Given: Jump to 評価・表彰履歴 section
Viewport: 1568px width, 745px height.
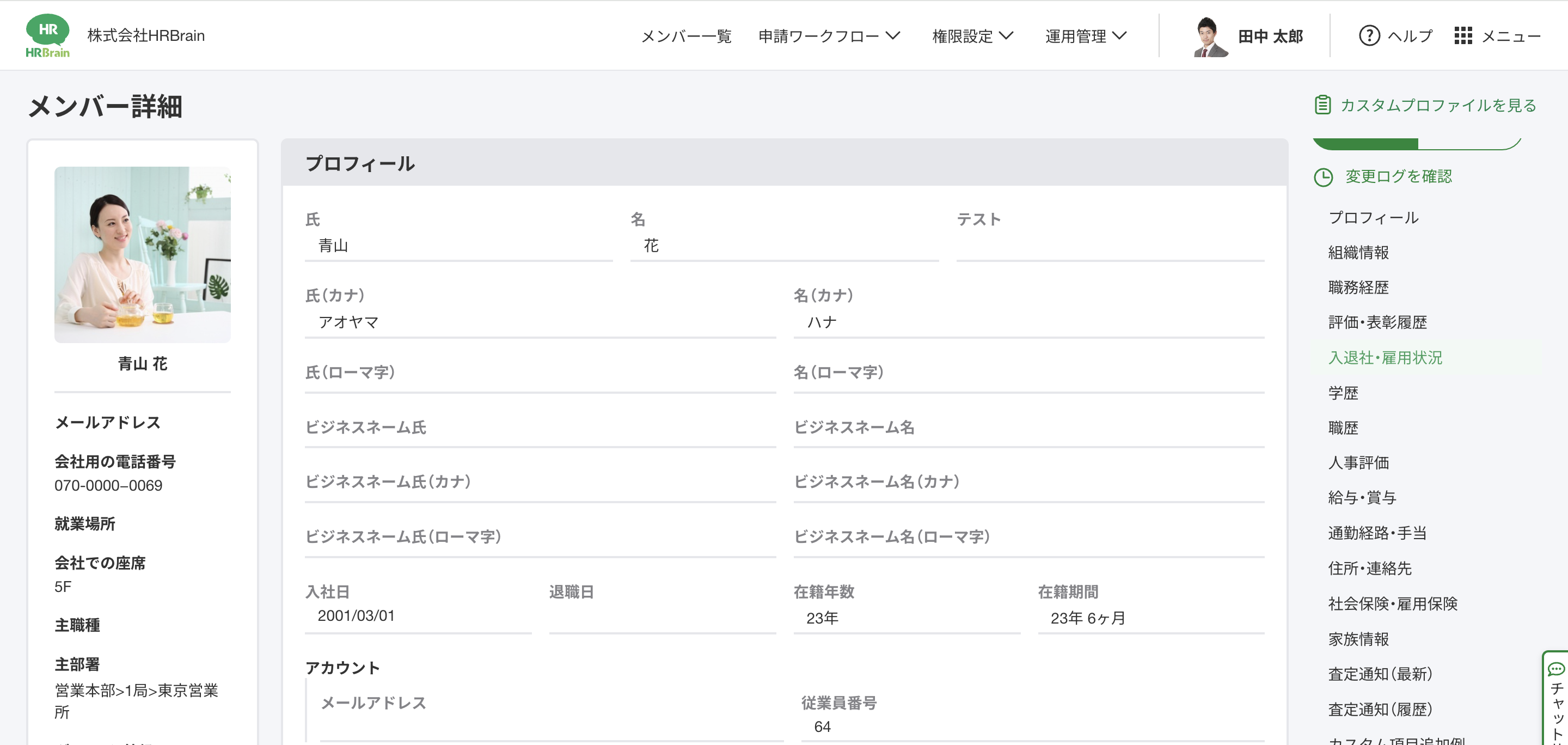Looking at the screenshot, I should coord(1377,322).
